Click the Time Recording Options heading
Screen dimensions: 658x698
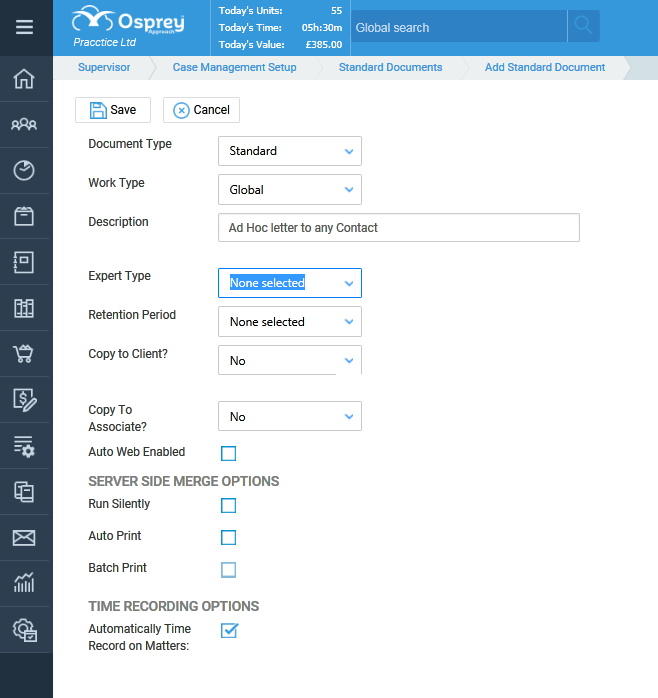(x=174, y=606)
